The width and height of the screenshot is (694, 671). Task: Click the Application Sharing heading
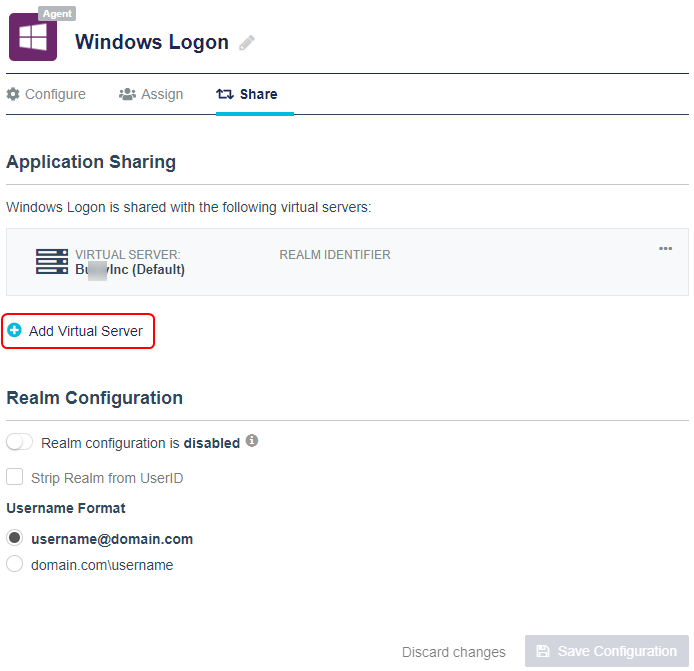pyautogui.click(x=91, y=162)
